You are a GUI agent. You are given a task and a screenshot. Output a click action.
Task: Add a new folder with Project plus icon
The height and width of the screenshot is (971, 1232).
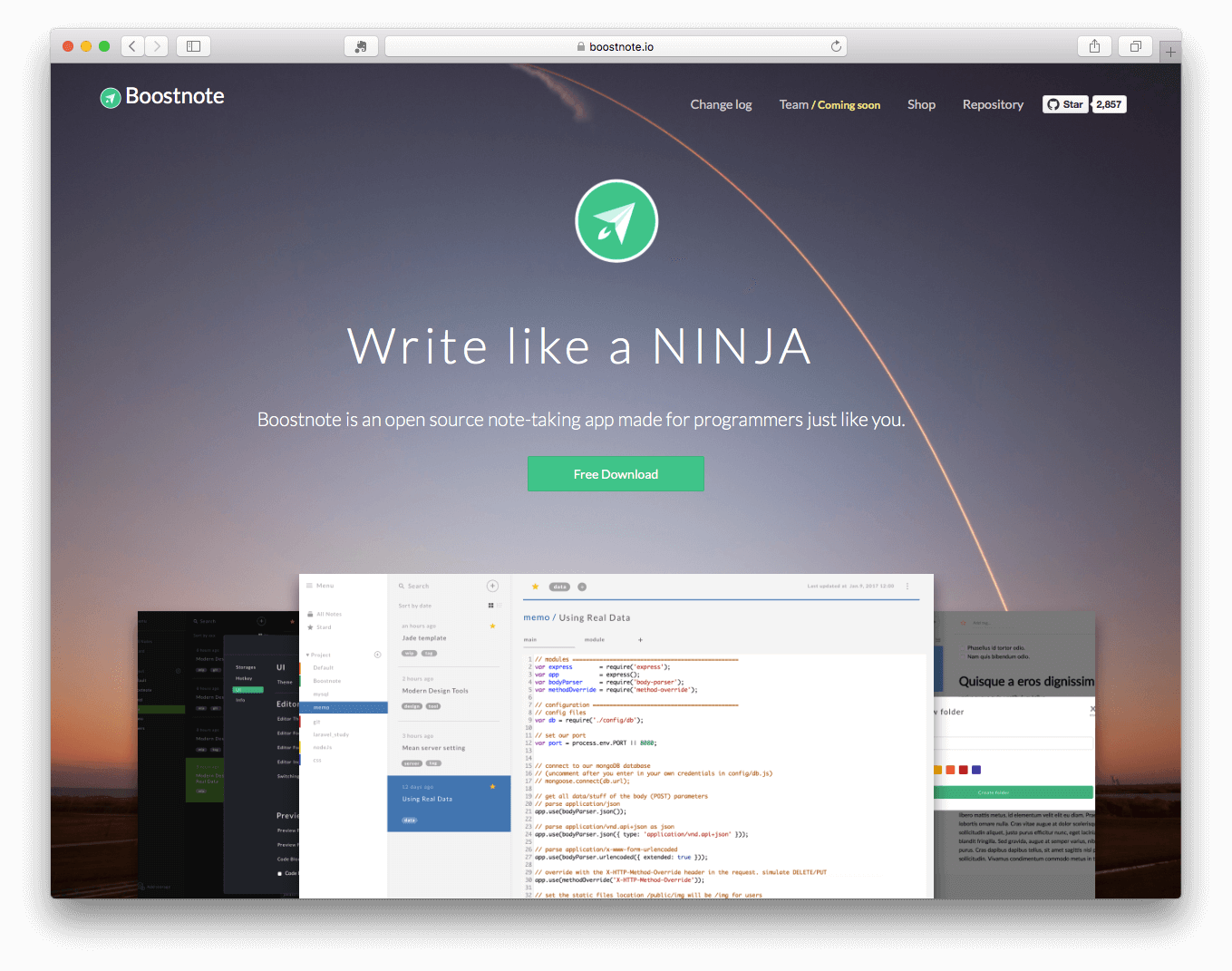coord(378,655)
